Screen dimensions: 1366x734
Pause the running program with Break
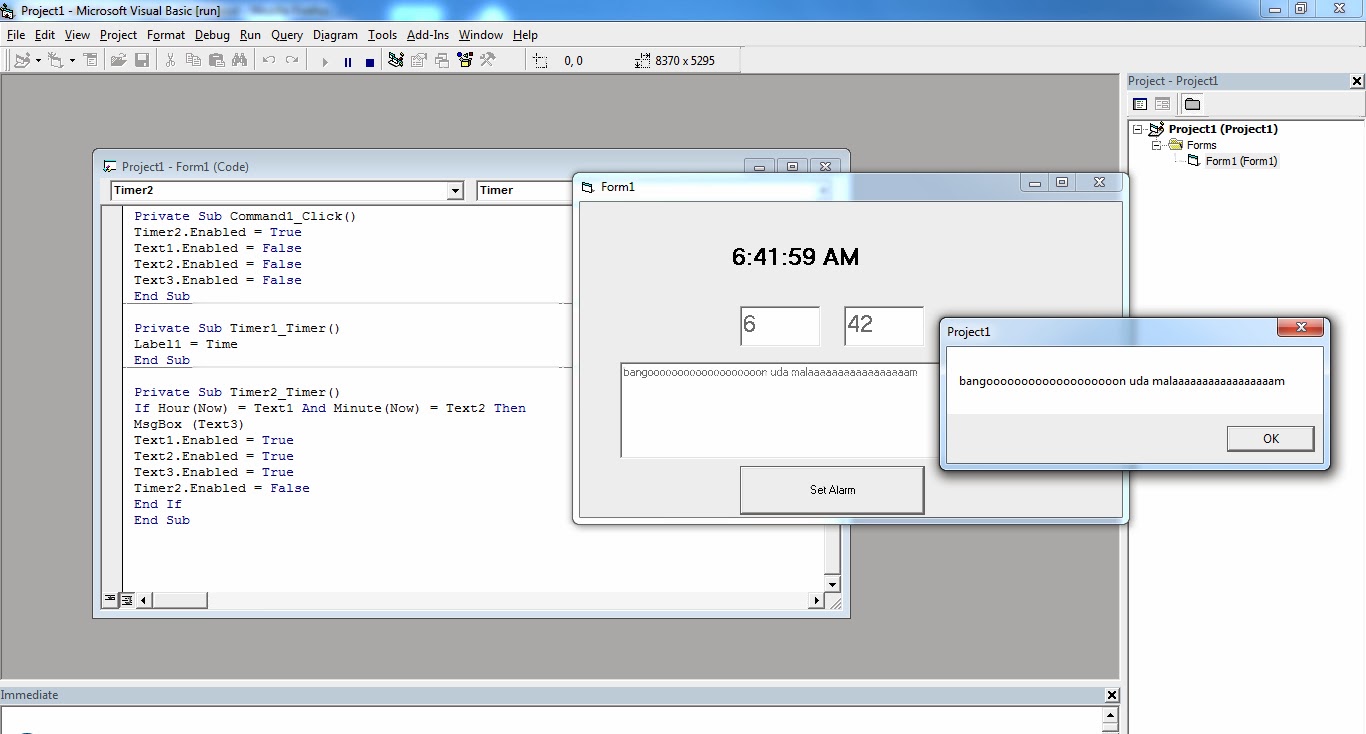click(x=347, y=60)
